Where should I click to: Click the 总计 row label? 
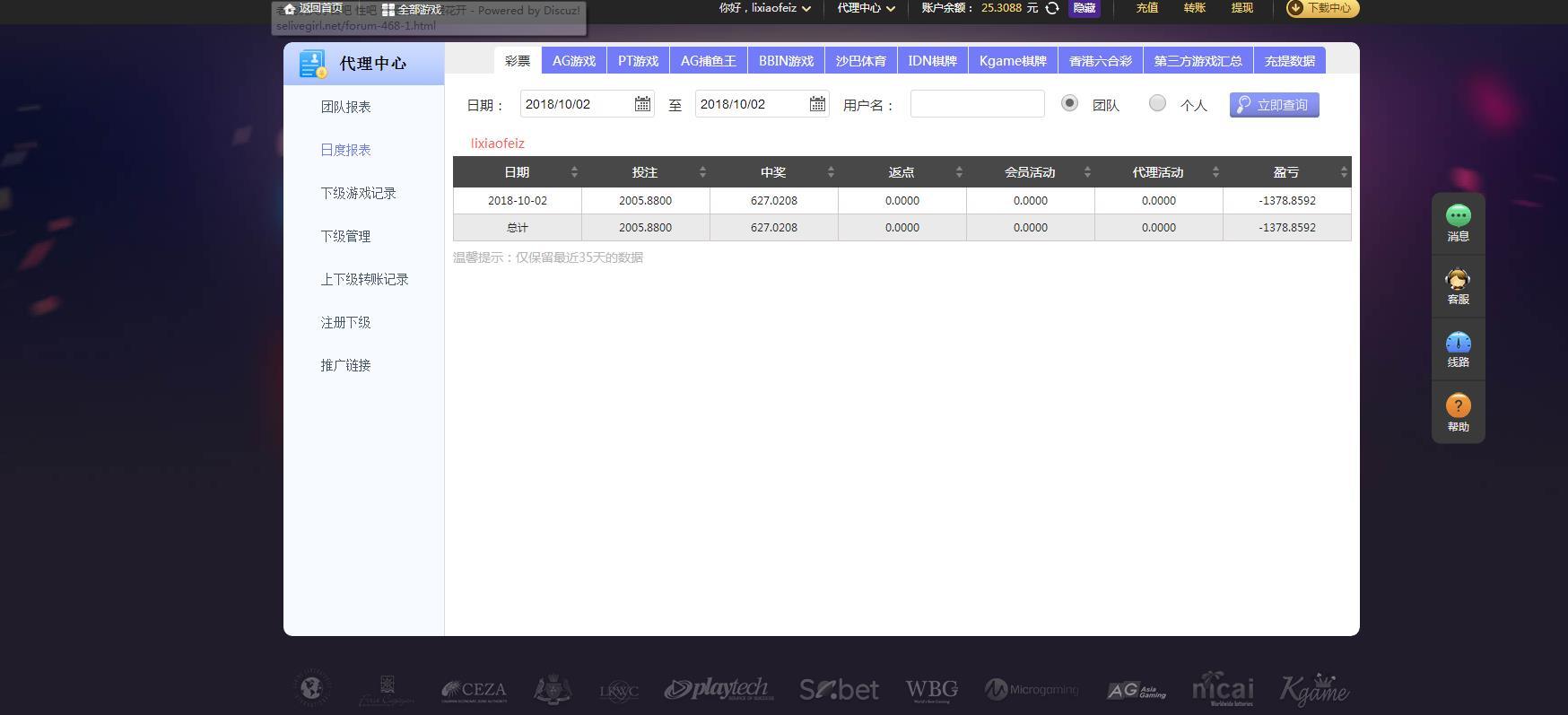(x=518, y=228)
